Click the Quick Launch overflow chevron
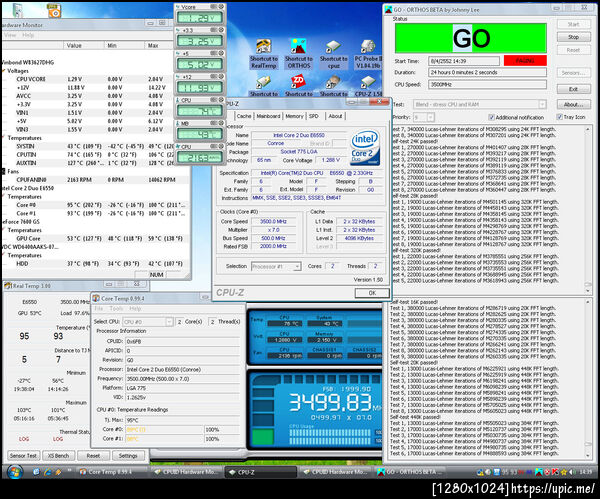Viewport: 600px width, 499px height. click(x=69, y=471)
